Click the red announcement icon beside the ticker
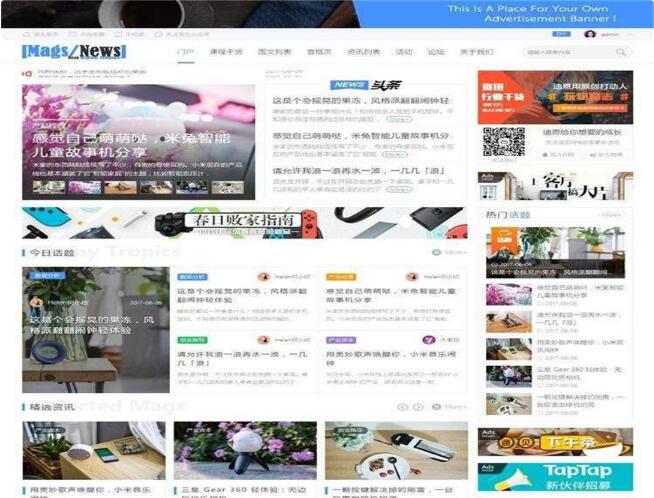The height and width of the screenshot is (498, 654). click(x=28, y=72)
